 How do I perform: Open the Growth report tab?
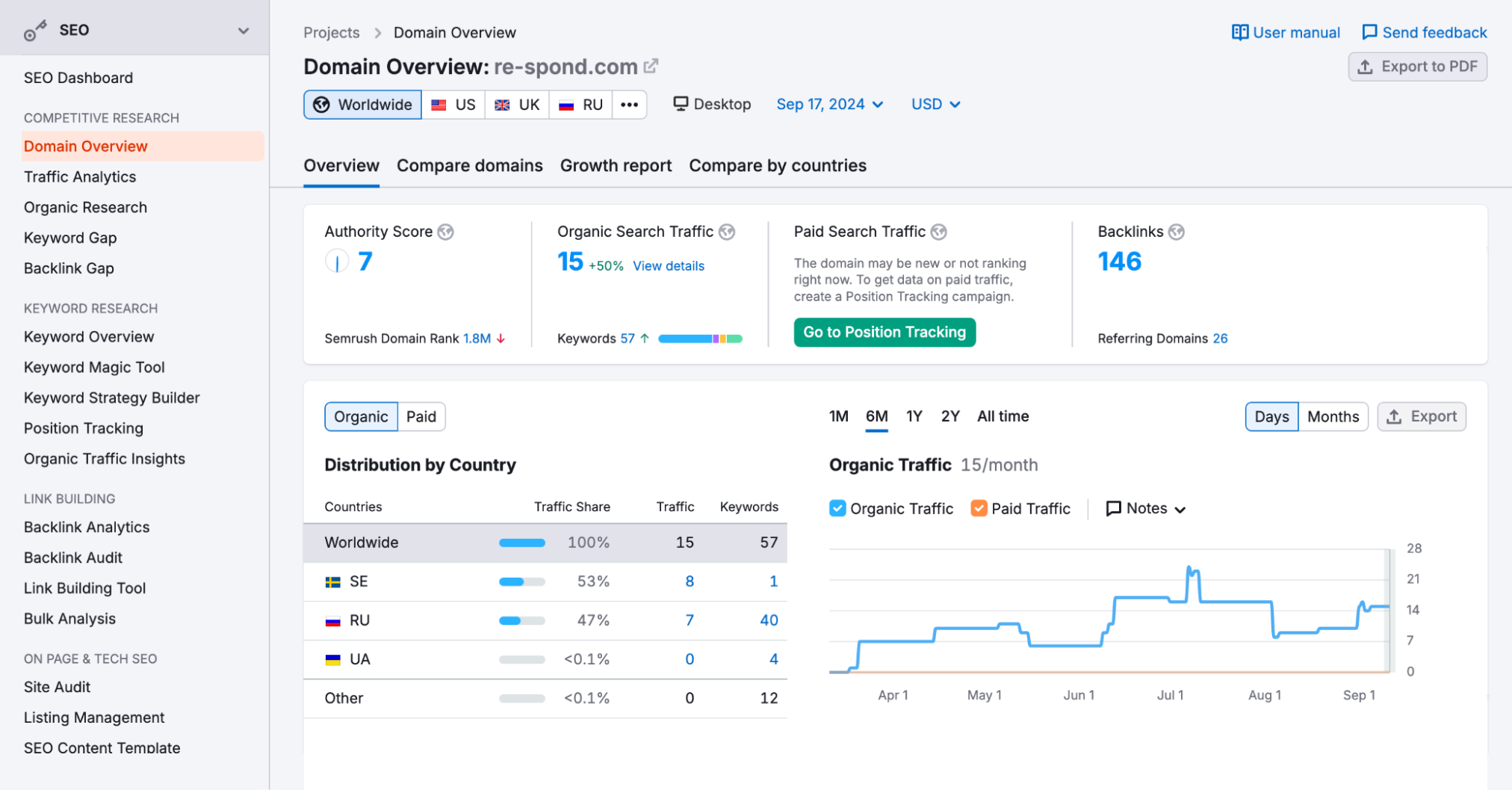616,166
